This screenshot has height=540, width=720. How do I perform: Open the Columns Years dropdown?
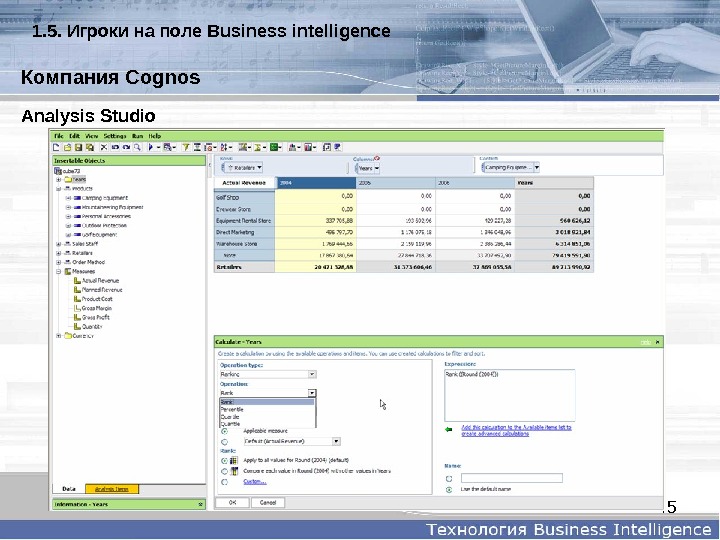point(377,169)
